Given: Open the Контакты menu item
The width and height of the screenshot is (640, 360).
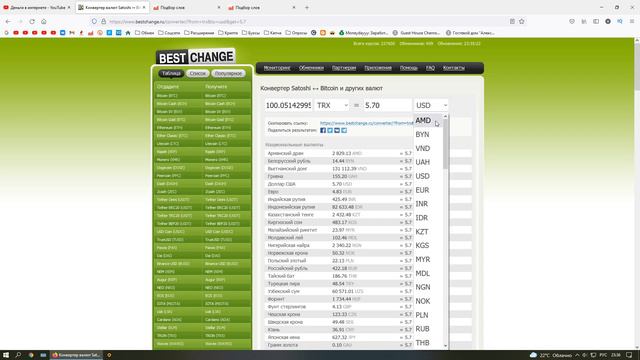Looking at the screenshot, I should click(453, 68).
